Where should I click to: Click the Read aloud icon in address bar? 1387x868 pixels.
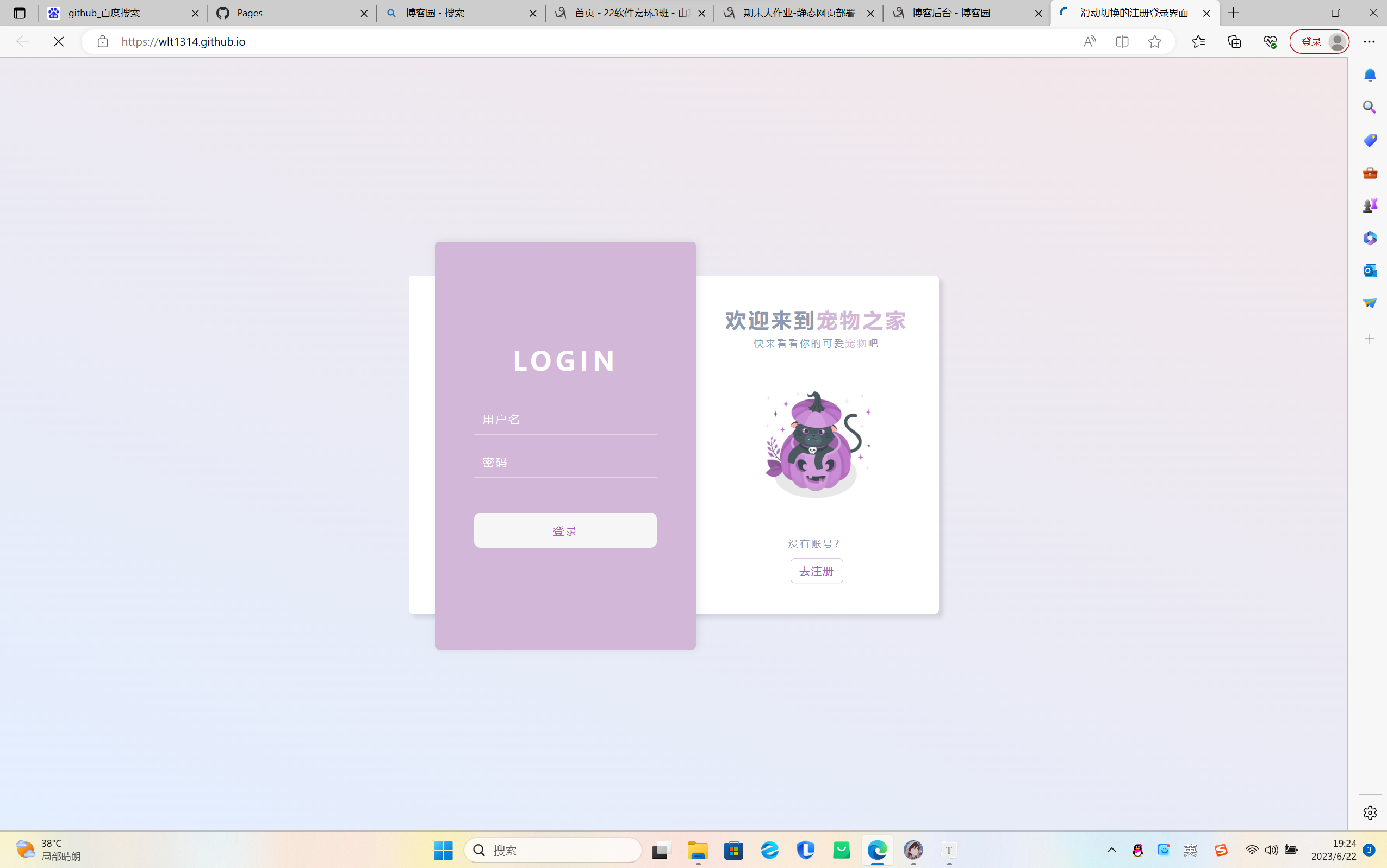point(1089,41)
